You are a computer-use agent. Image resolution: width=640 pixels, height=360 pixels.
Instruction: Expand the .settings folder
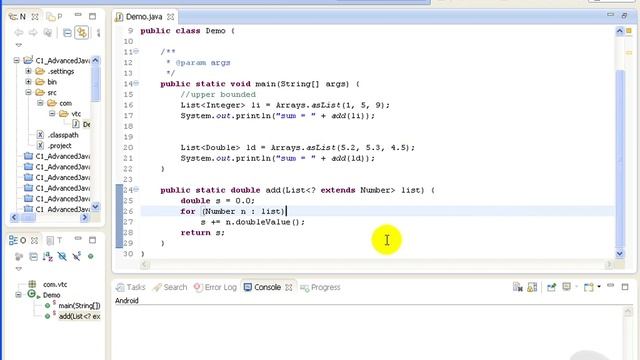pyautogui.click(x=28, y=71)
